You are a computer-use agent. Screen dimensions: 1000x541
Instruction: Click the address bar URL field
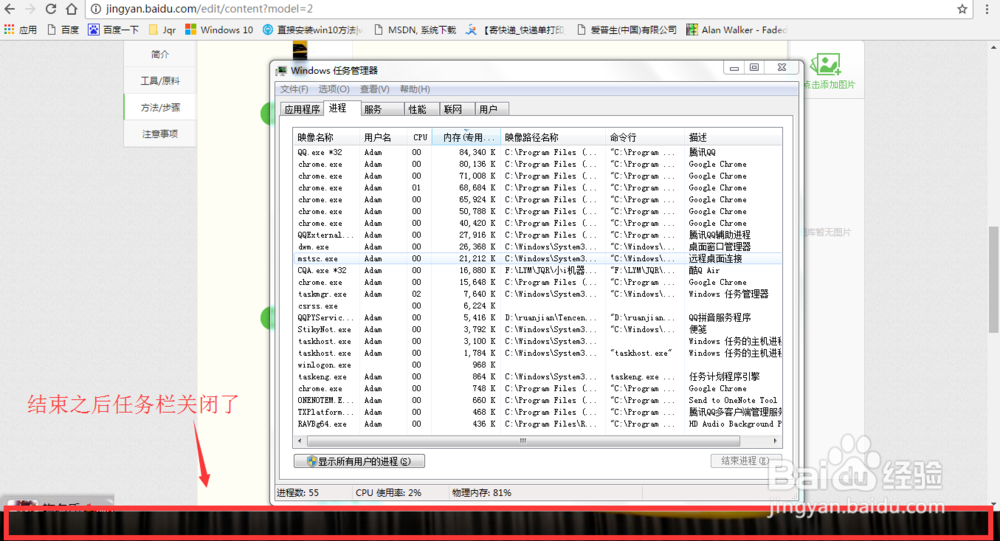click(520, 9)
